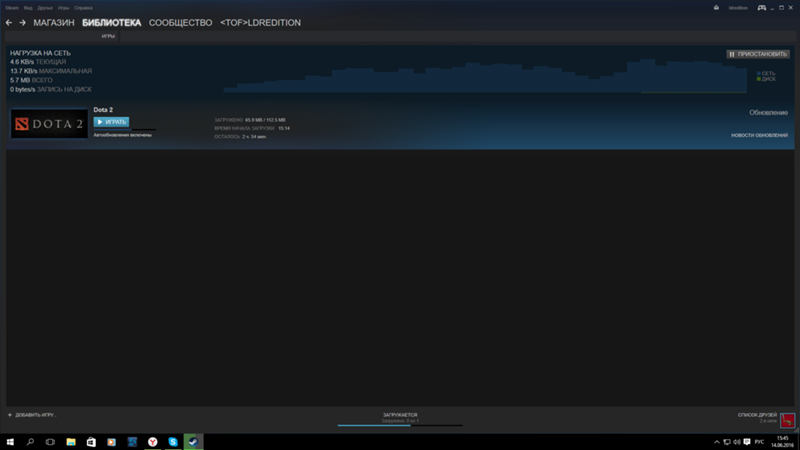The width and height of the screenshot is (800, 450).
Task: Pause download with ПРИОСТАНОВИТЬ button
Action: coord(758,54)
